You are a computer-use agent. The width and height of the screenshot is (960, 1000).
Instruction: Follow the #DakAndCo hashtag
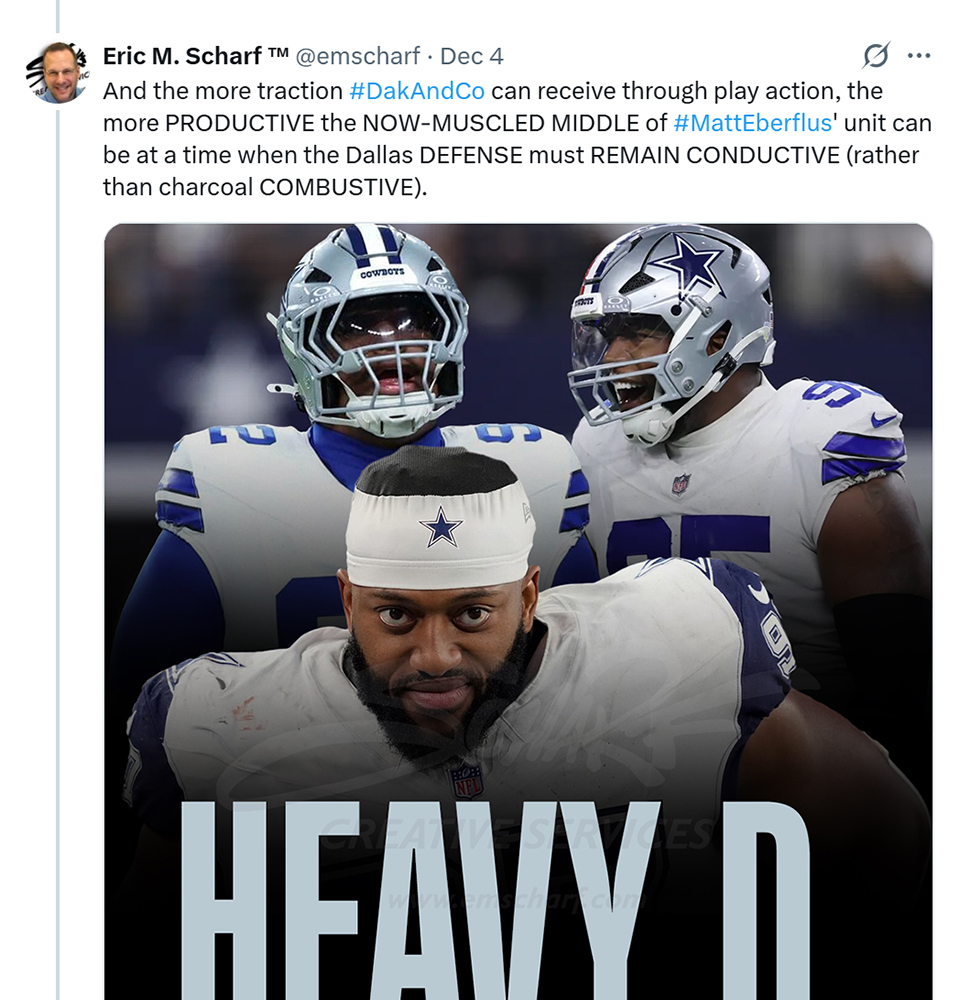click(x=417, y=91)
